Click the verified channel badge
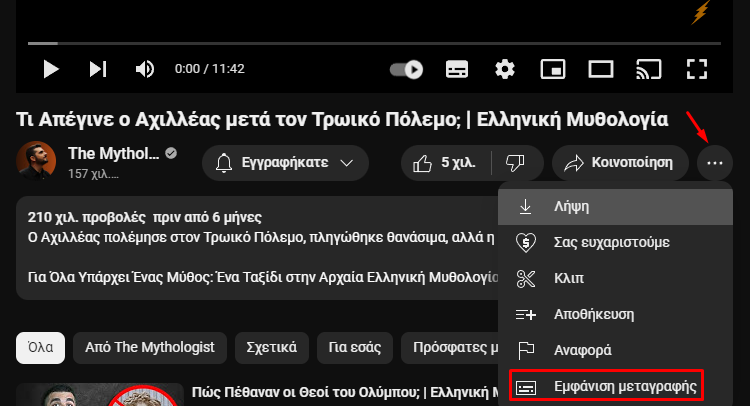 [x=171, y=154]
